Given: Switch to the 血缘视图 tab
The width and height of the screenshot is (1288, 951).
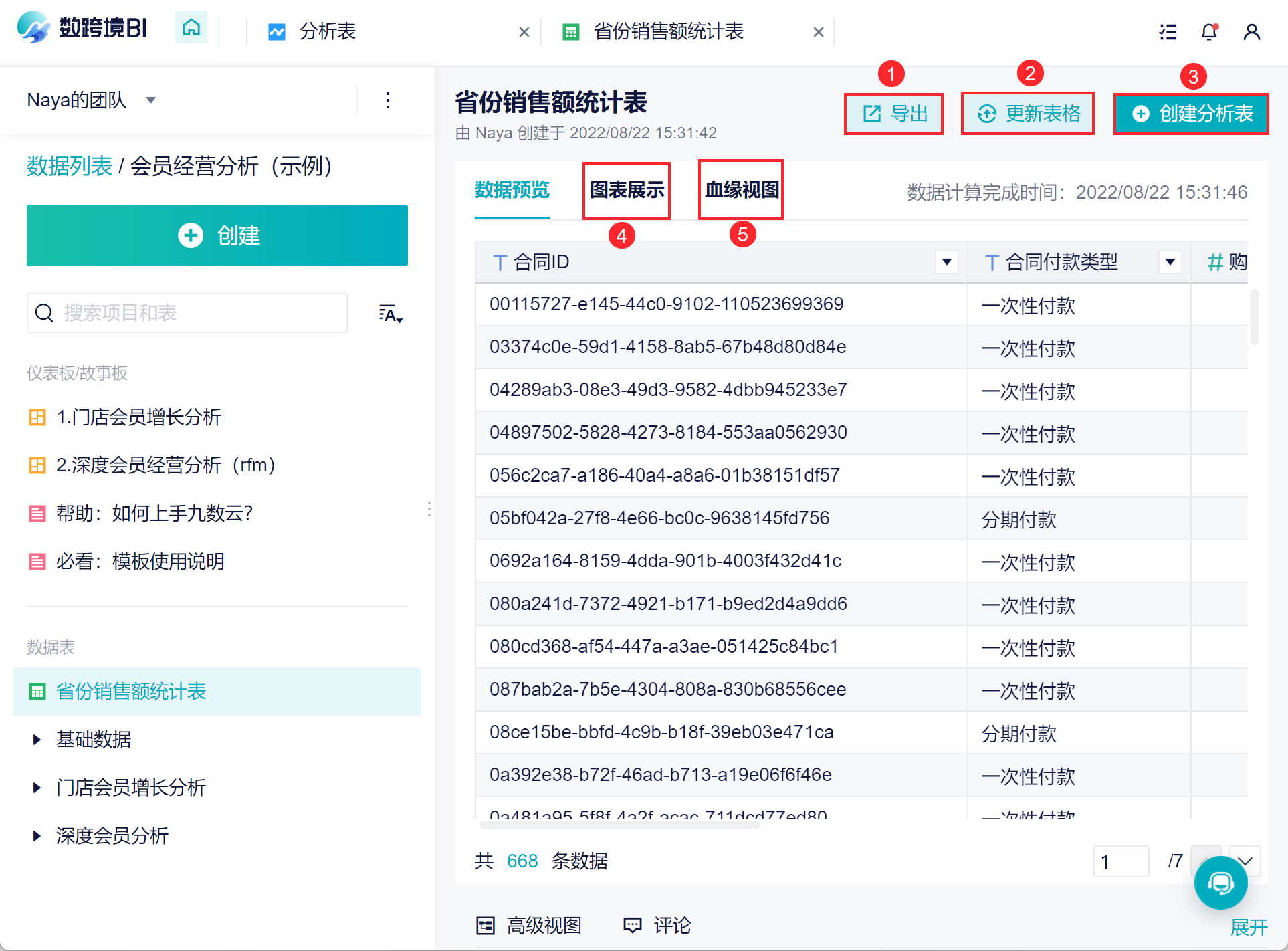Looking at the screenshot, I should pyautogui.click(x=741, y=190).
